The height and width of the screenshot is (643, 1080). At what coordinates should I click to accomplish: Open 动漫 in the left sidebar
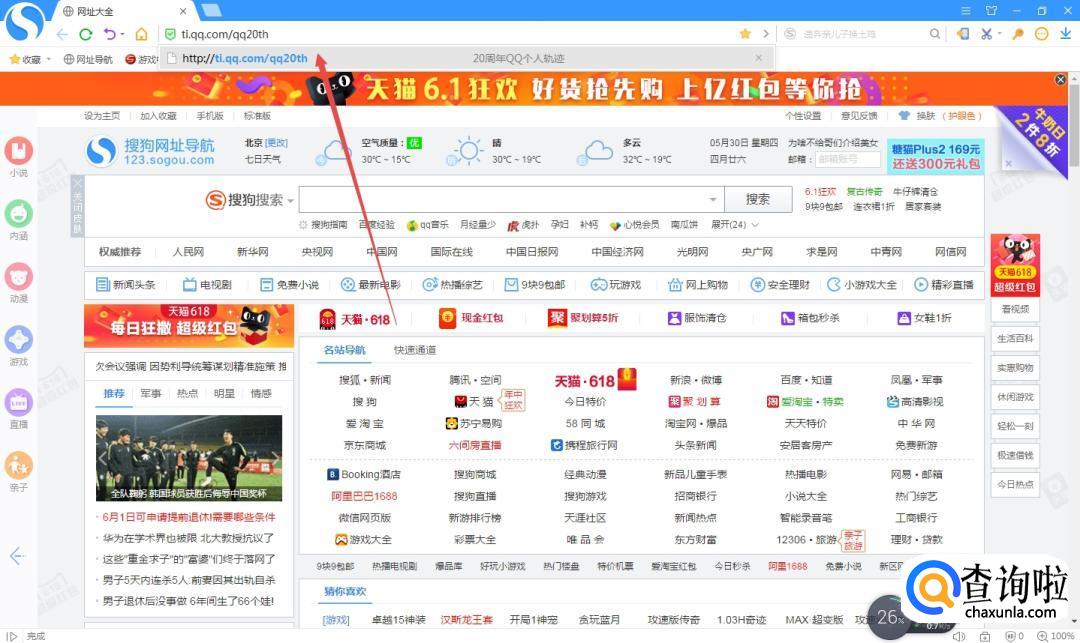[x=19, y=283]
